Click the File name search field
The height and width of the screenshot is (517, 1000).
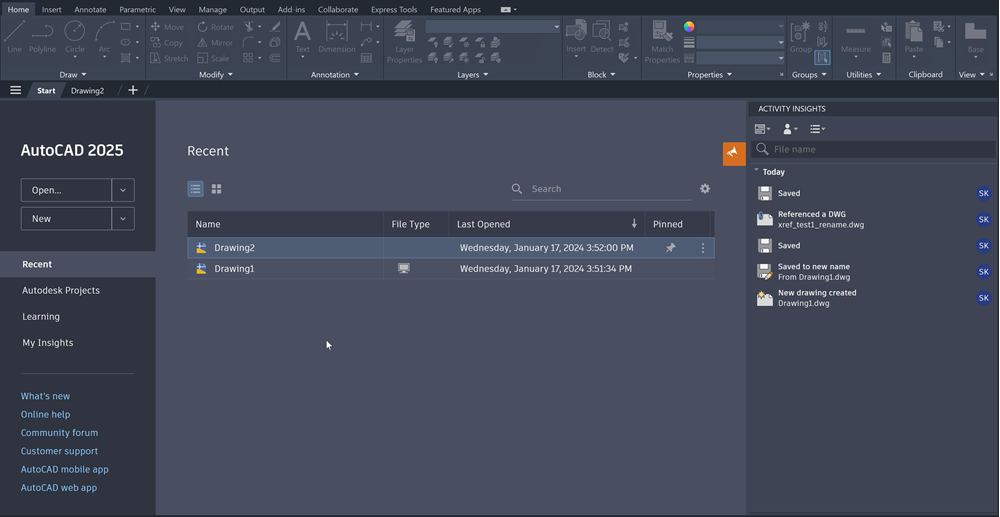[x=880, y=149]
